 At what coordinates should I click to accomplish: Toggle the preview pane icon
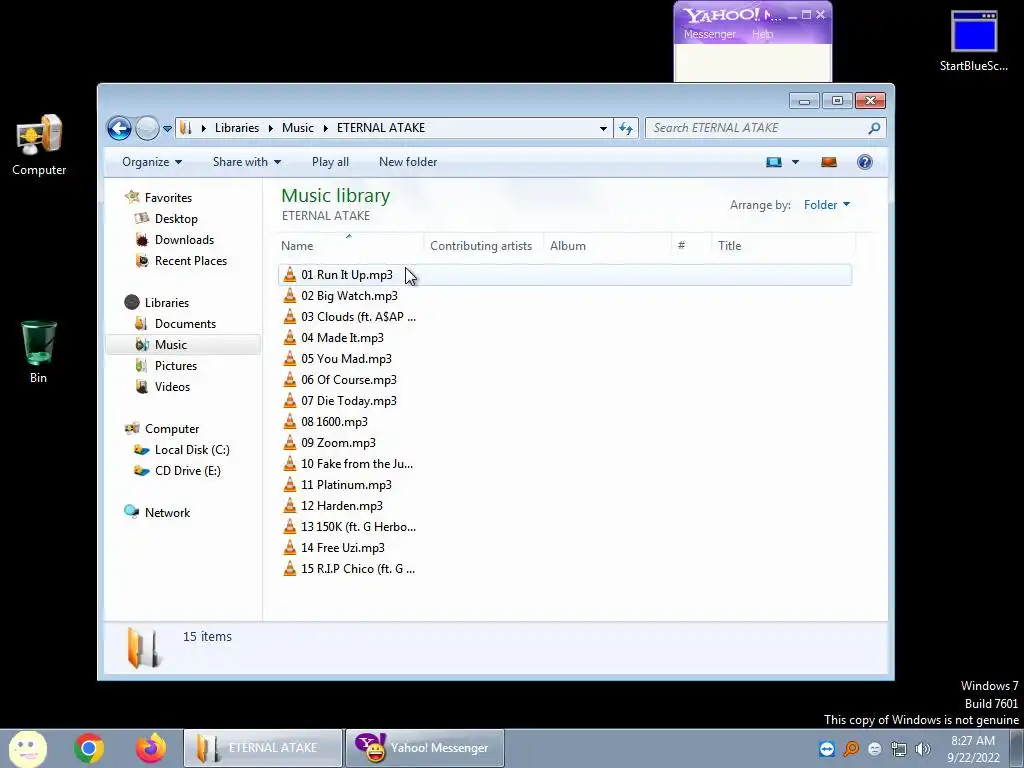coord(829,162)
